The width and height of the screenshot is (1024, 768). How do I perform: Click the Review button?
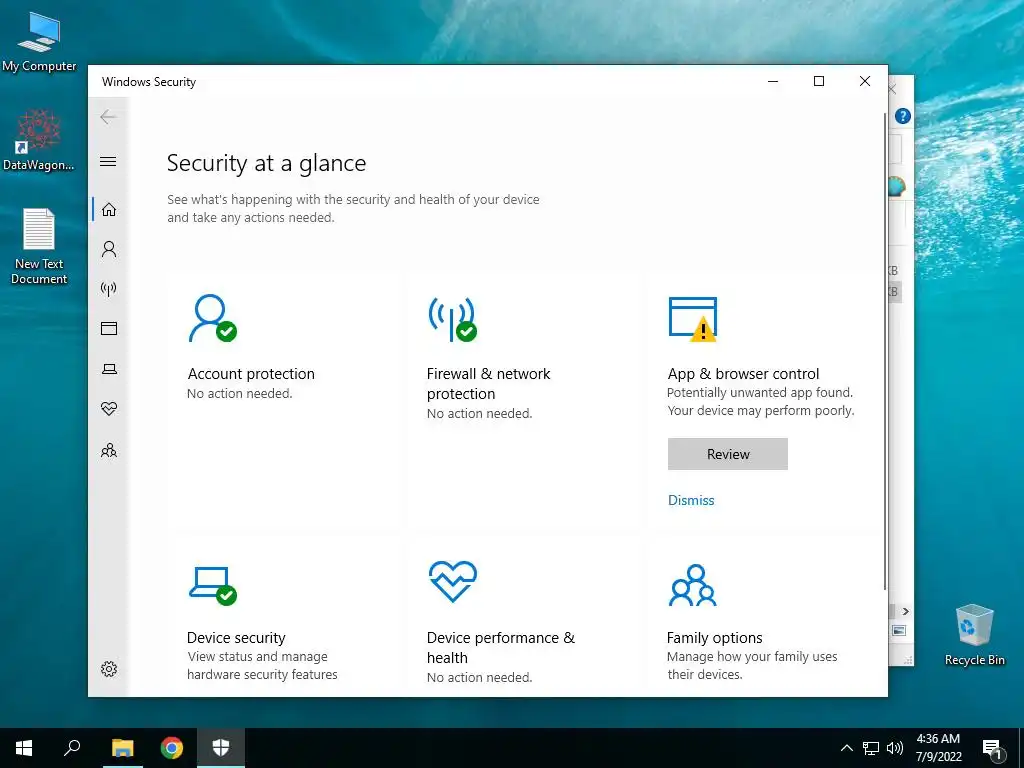(728, 454)
